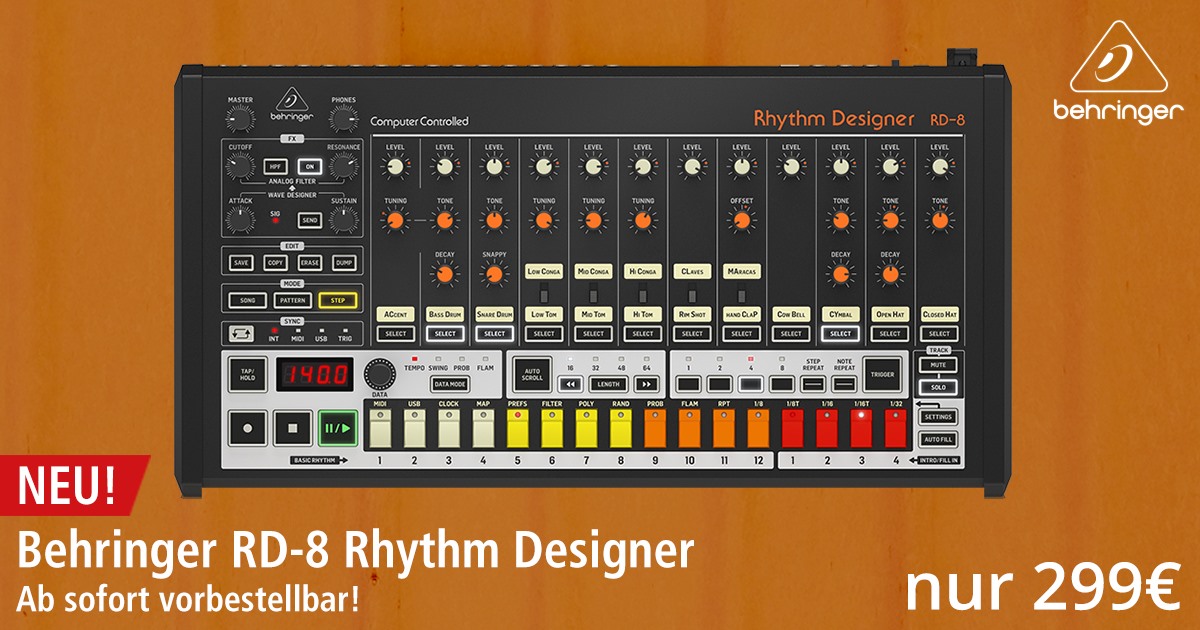Click the Accent LEVEL knob
The height and width of the screenshot is (630, 1200).
point(395,167)
